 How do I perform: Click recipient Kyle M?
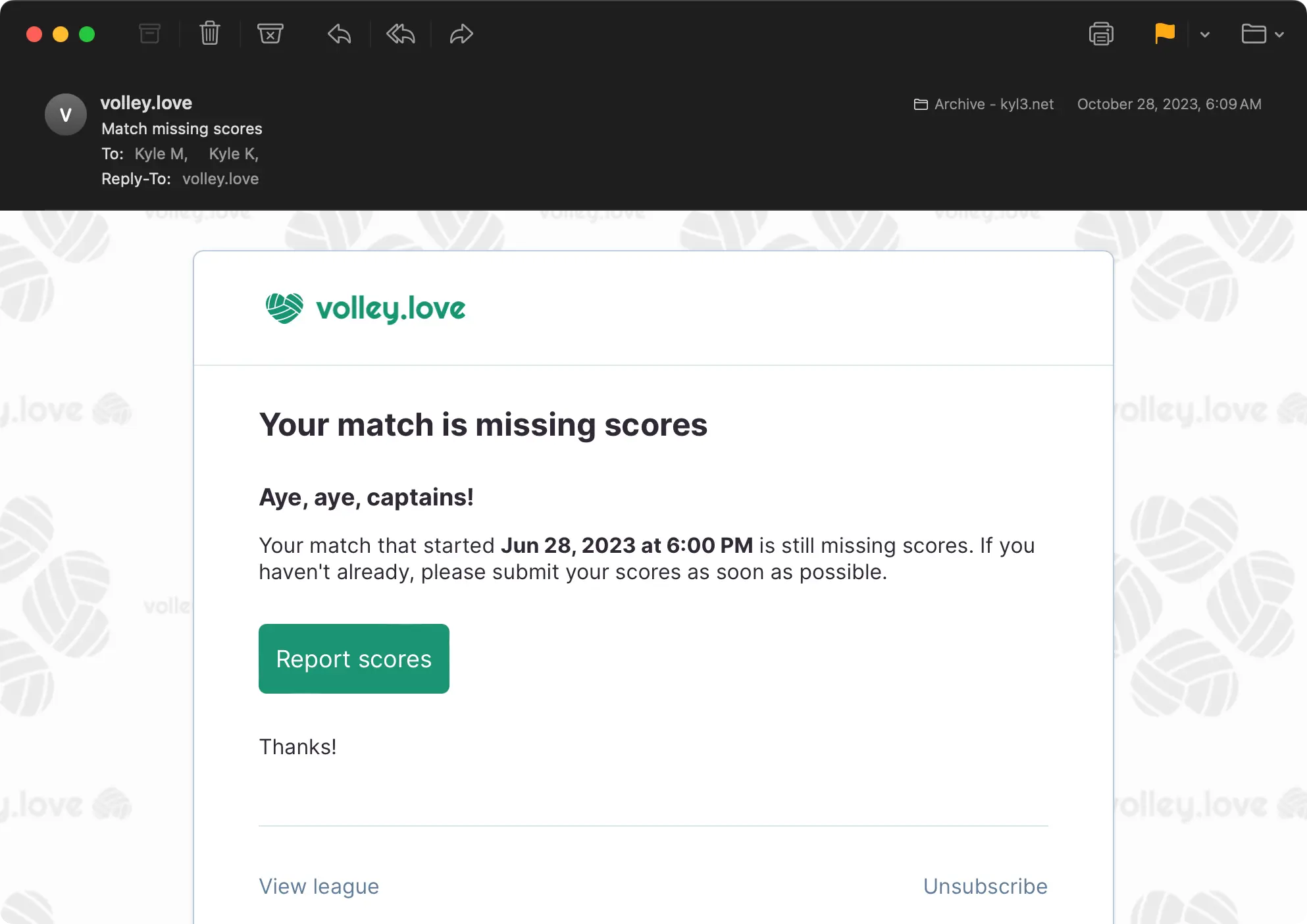(x=161, y=154)
